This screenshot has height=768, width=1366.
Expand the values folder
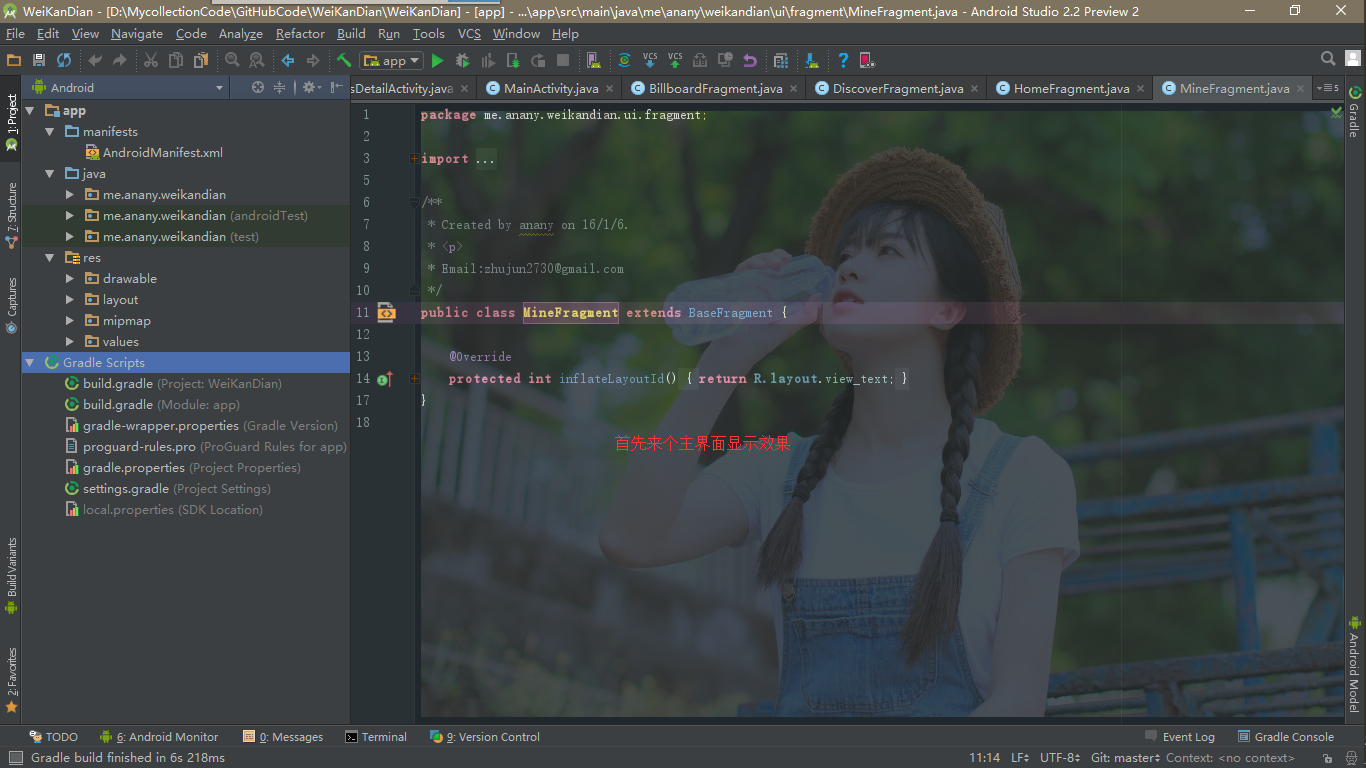70,342
